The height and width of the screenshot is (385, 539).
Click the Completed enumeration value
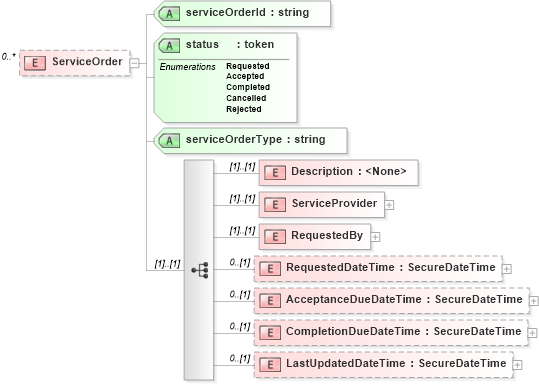[248, 87]
